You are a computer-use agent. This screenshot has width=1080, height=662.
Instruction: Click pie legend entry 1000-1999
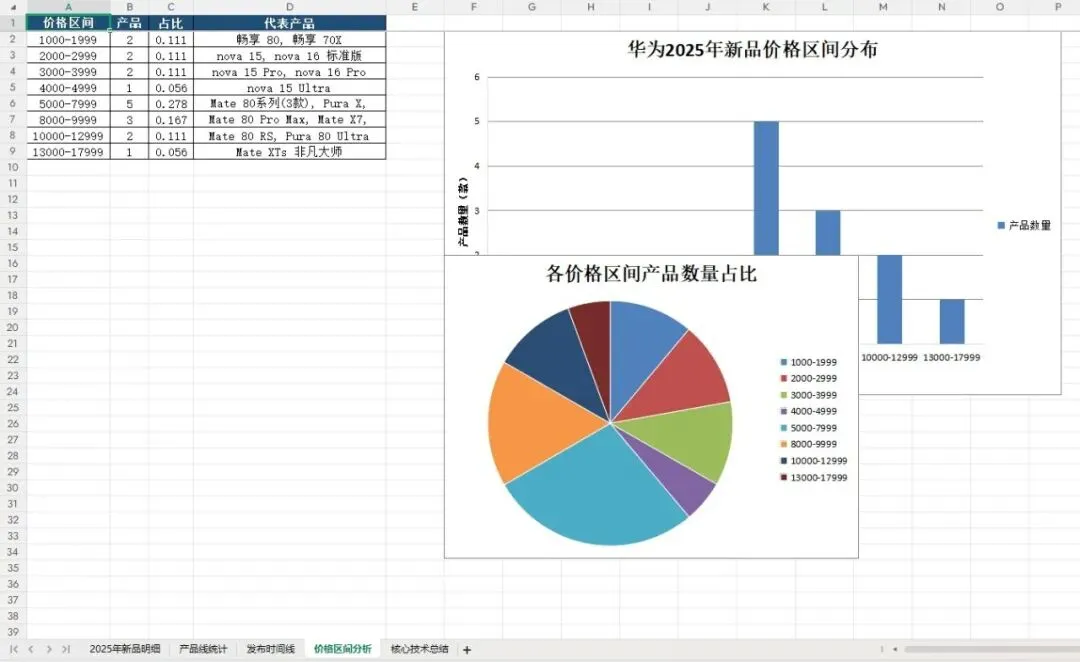click(809, 362)
